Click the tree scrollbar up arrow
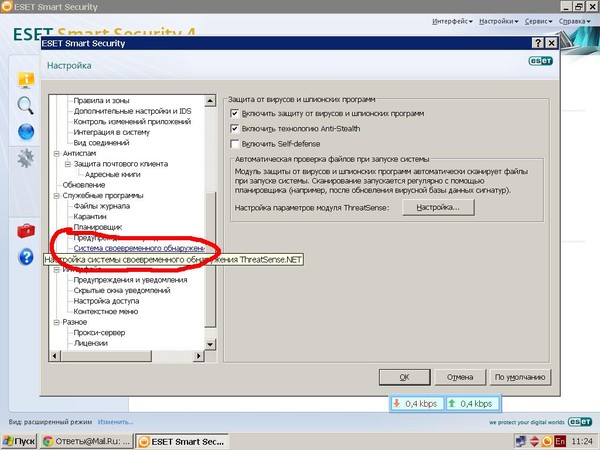 pos(210,101)
